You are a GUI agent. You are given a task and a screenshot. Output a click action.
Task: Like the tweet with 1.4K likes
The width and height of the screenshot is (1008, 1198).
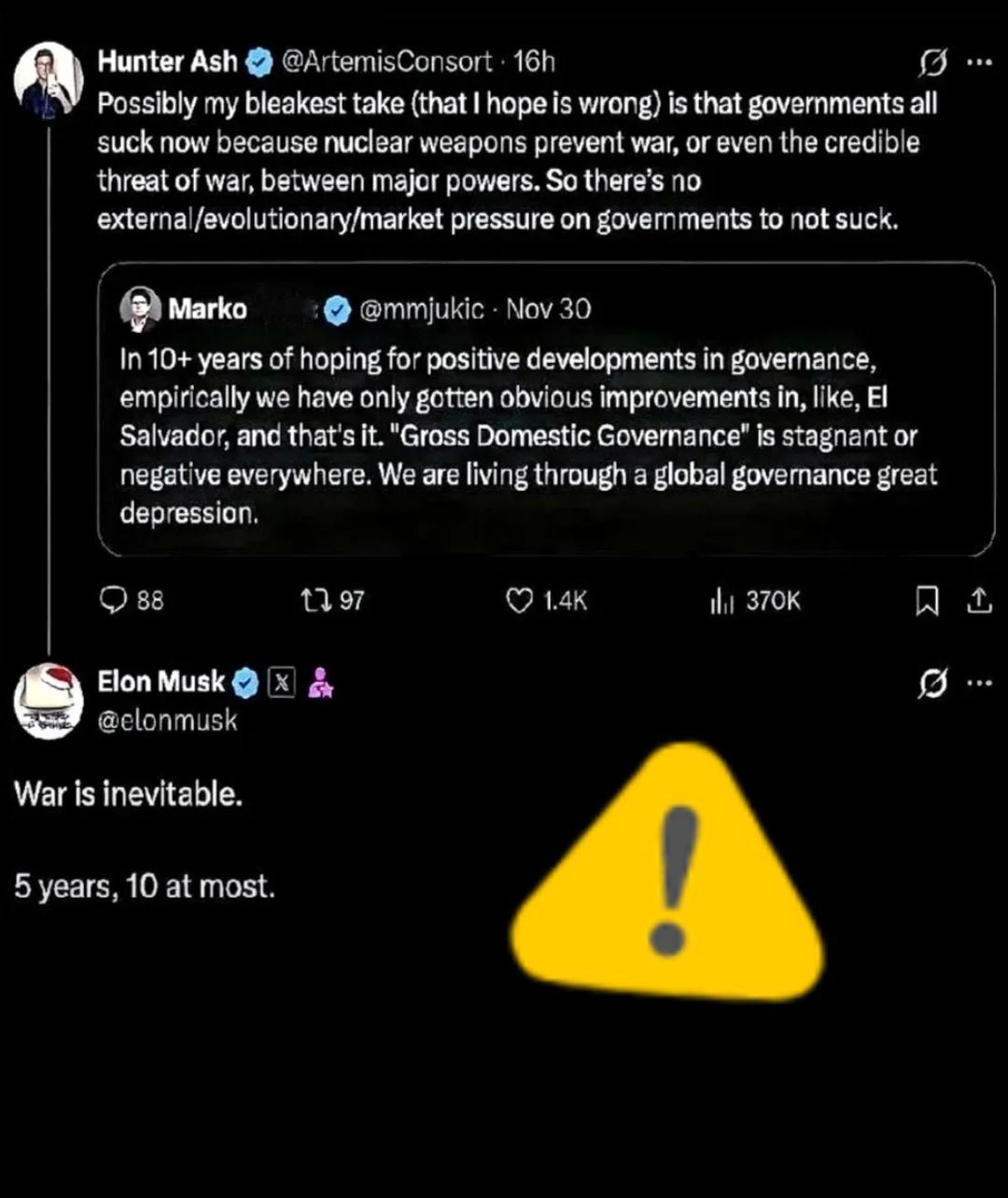(519, 601)
